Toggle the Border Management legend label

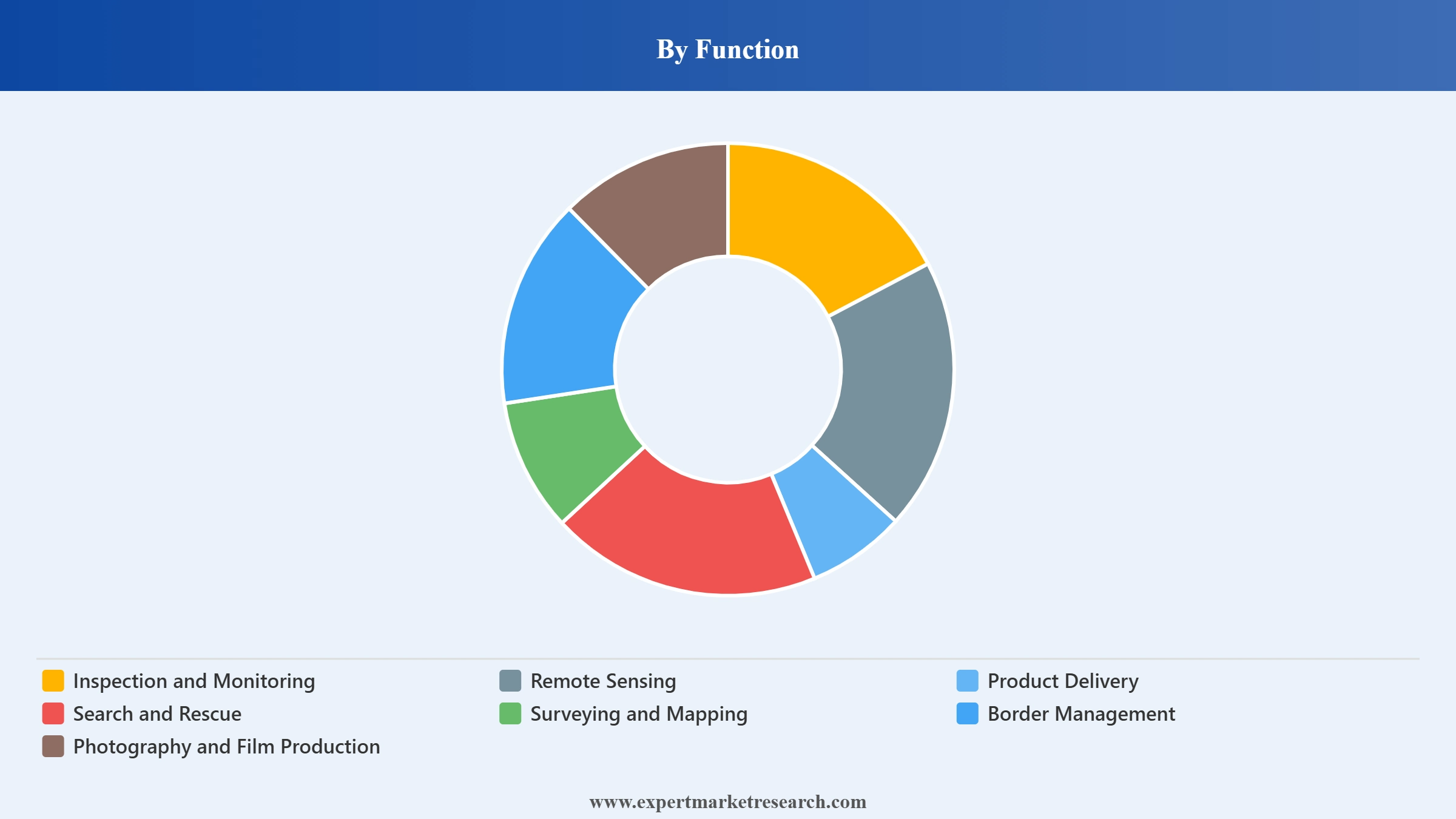click(x=1081, y=714)
